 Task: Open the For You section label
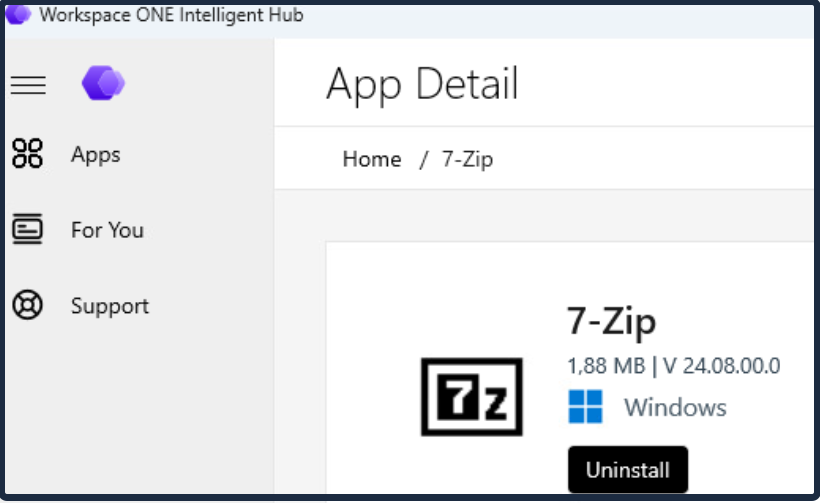pos(107,230)
